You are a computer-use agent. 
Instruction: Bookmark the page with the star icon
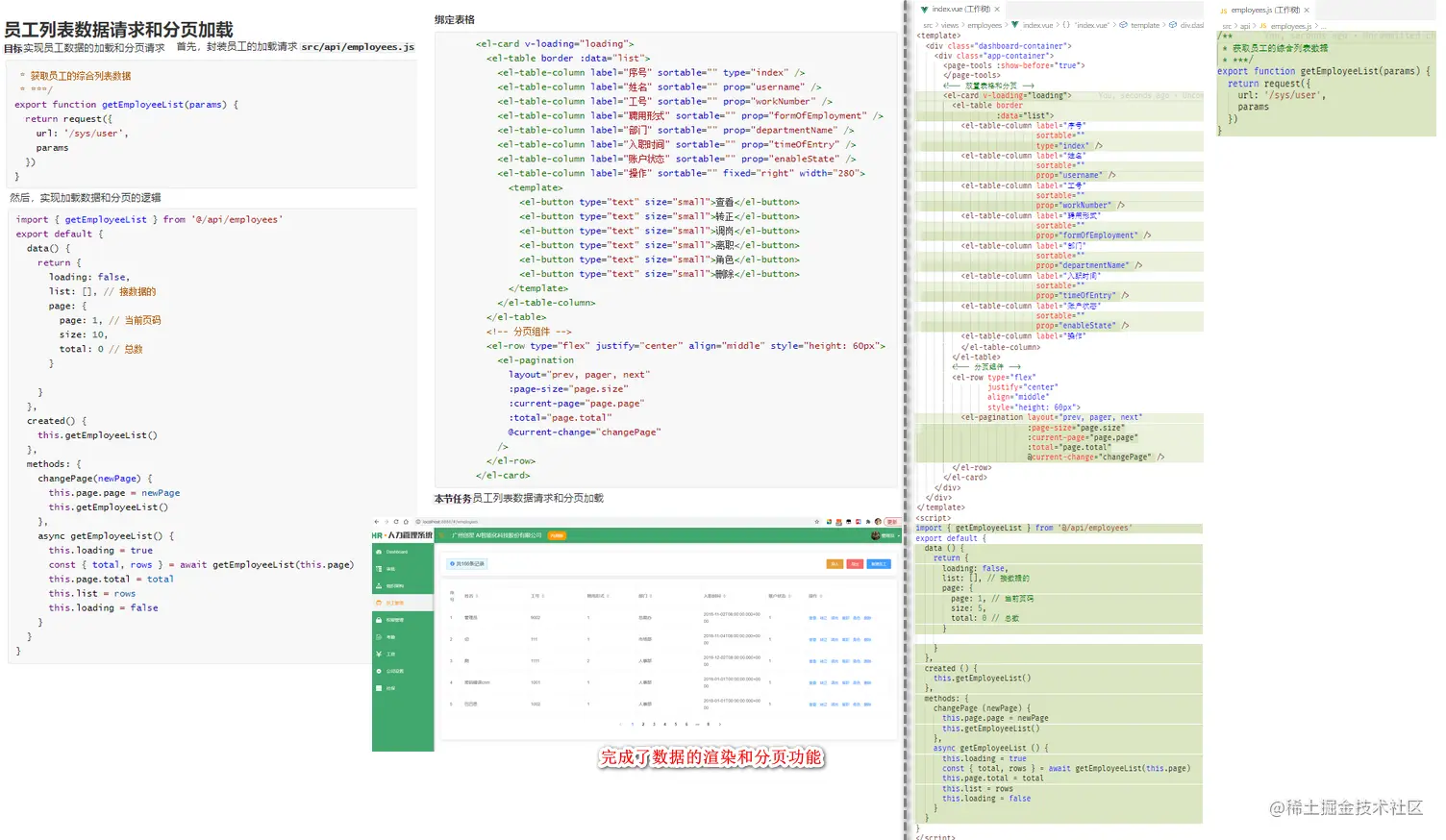(x=818, y=522)
